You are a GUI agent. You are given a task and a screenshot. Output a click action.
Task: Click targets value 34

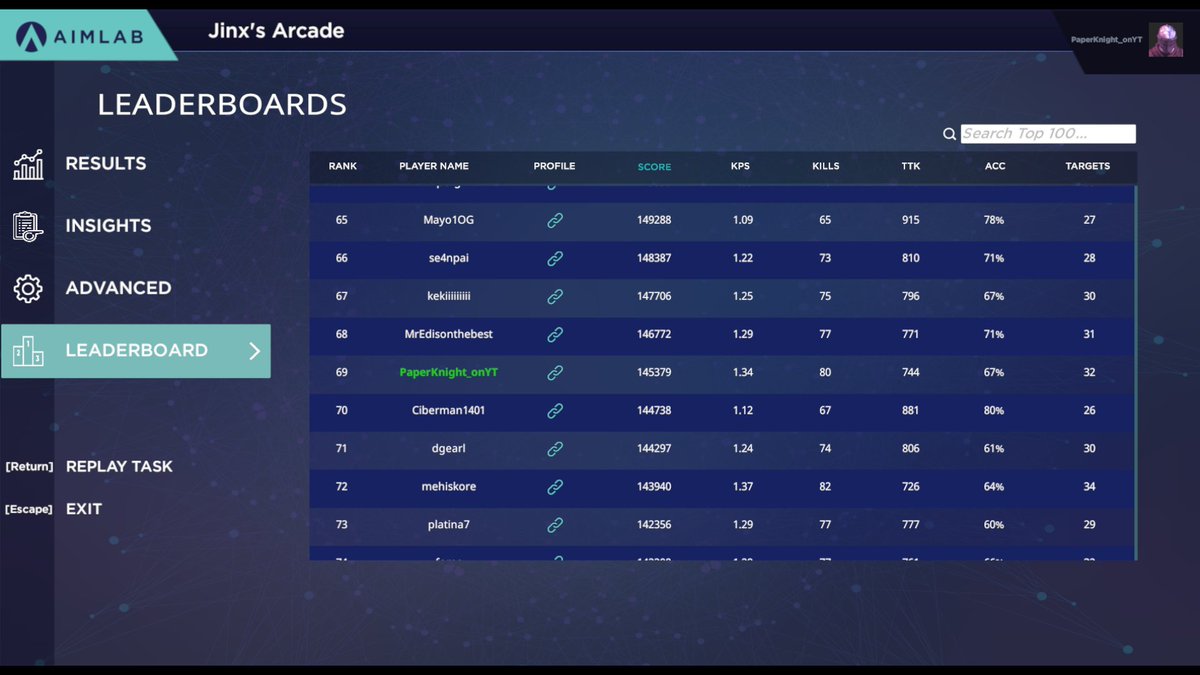point(1089,487)
